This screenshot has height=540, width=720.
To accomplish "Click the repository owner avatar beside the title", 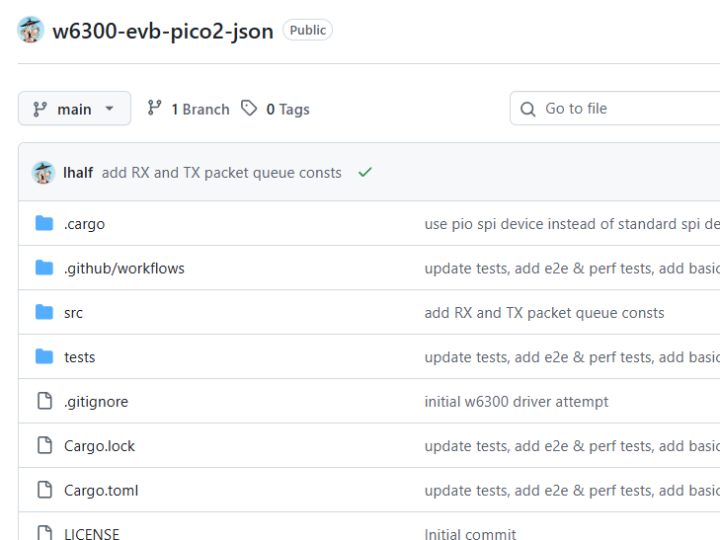I will tap(31, 30).
